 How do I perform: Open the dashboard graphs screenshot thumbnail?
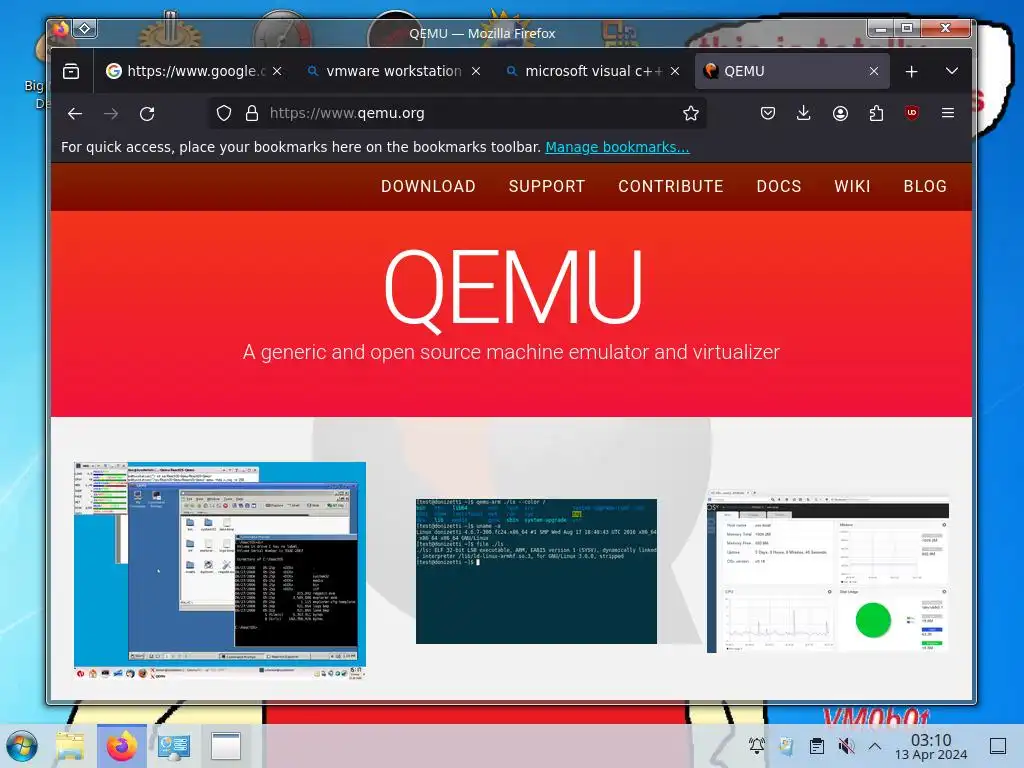pyautogui.click(x=828, y=570)
